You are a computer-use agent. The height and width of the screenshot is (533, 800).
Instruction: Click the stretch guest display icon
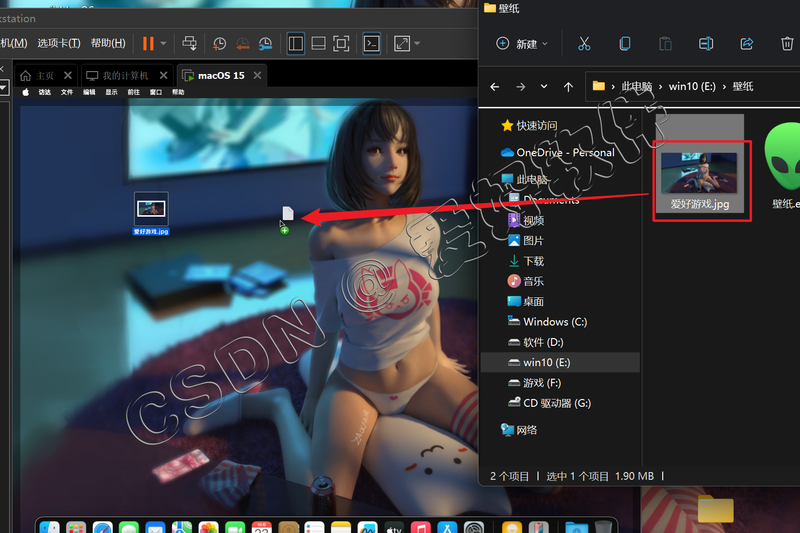[402, 43]
